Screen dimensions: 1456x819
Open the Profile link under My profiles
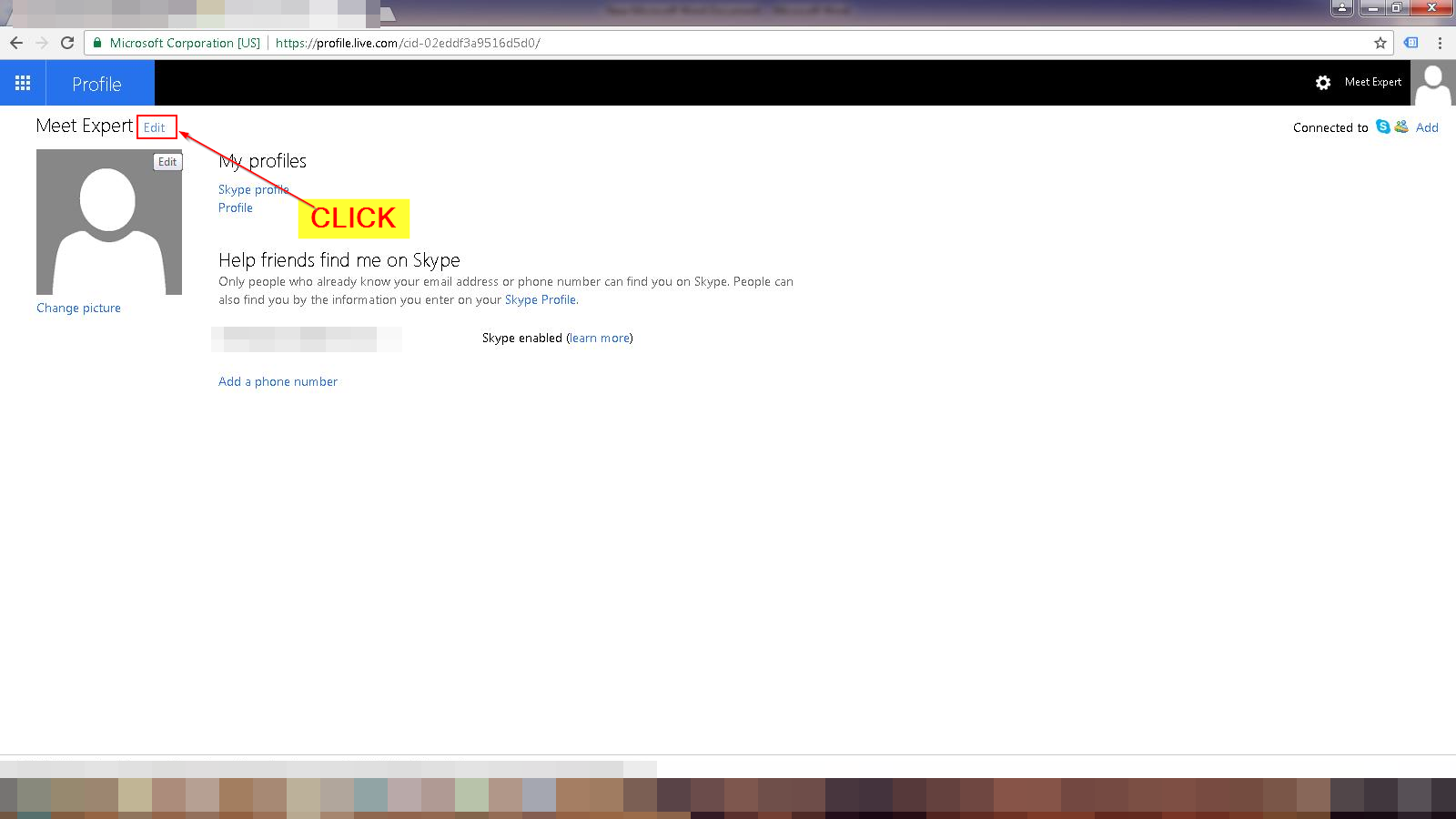pyautogui.click(x=236, y=207)
